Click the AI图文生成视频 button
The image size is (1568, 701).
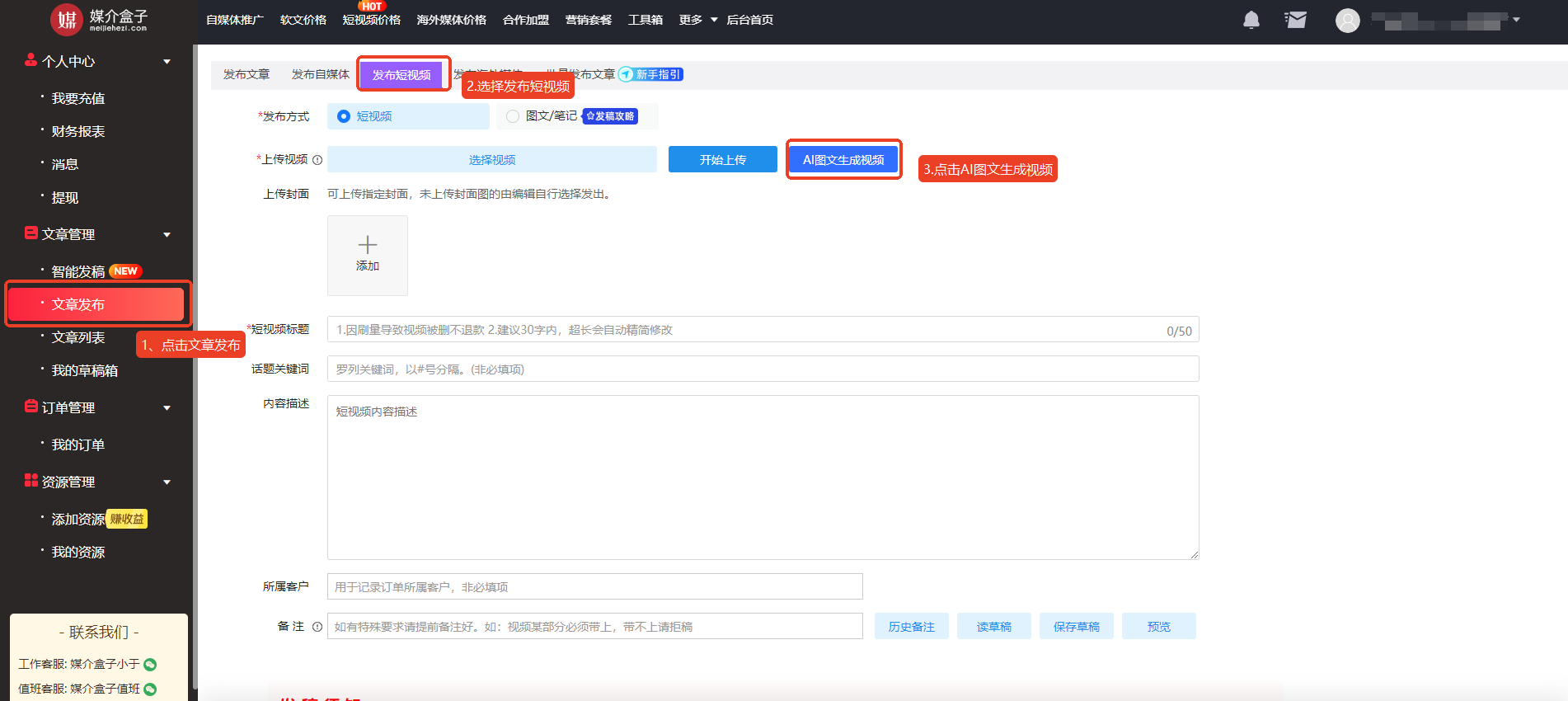click(x=843, y=160)
